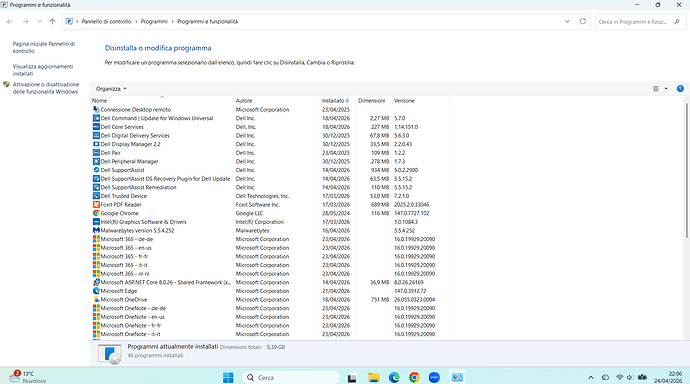Select Microsoft 365 - en-us row
The width and height of the screenshot is (690, 384).
click(270, 248)
